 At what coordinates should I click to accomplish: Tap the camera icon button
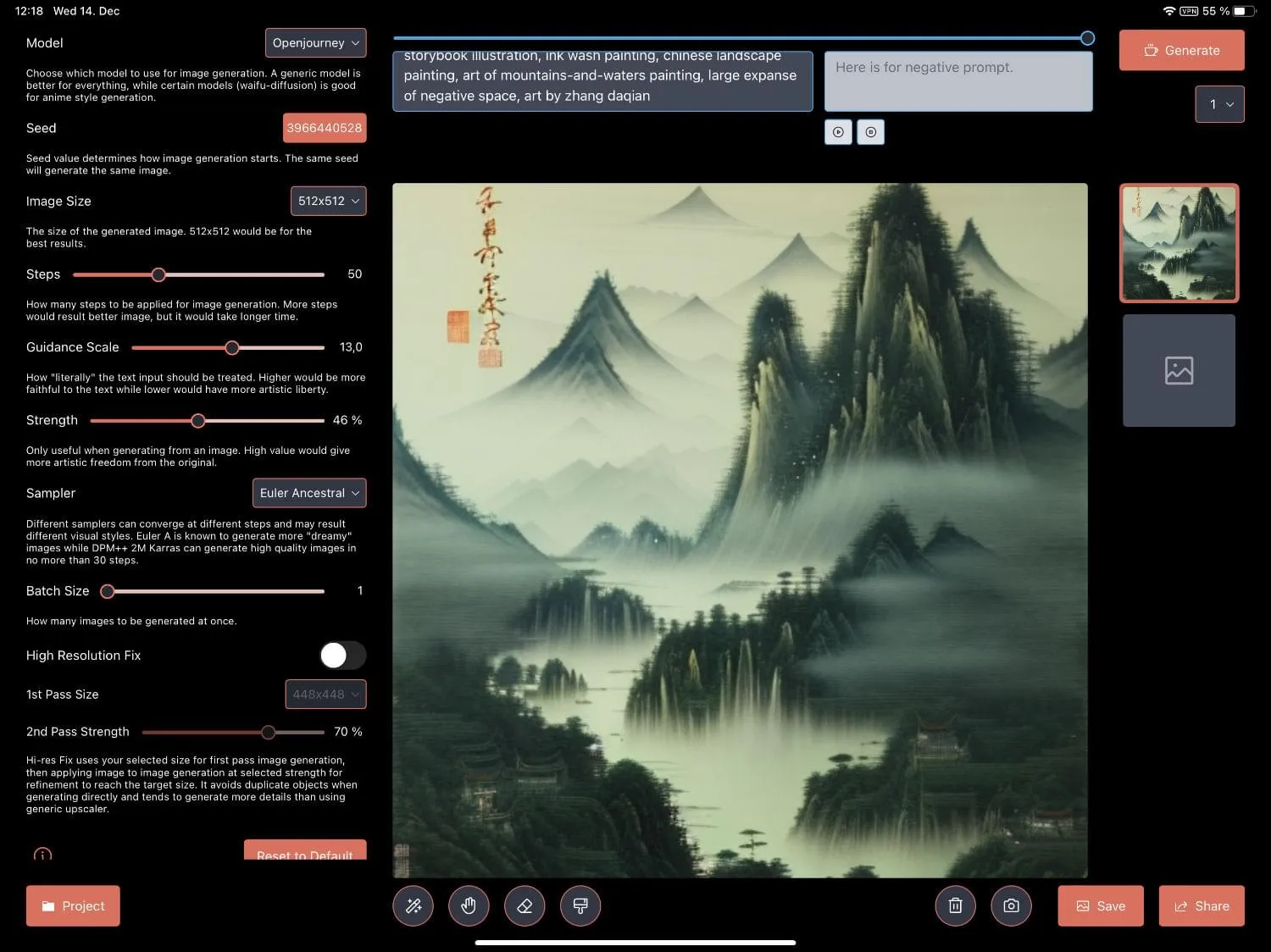[1011, 906]
